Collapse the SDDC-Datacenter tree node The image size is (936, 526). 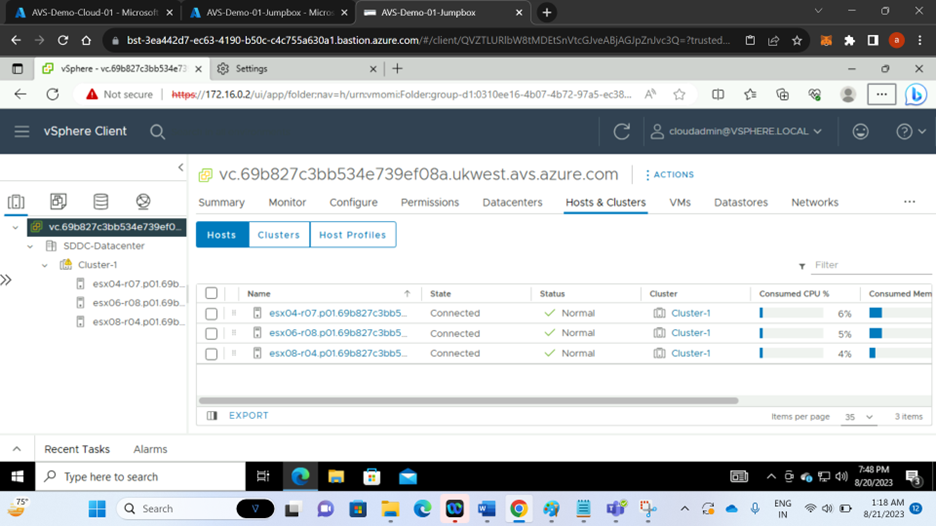tap(30, 246)
